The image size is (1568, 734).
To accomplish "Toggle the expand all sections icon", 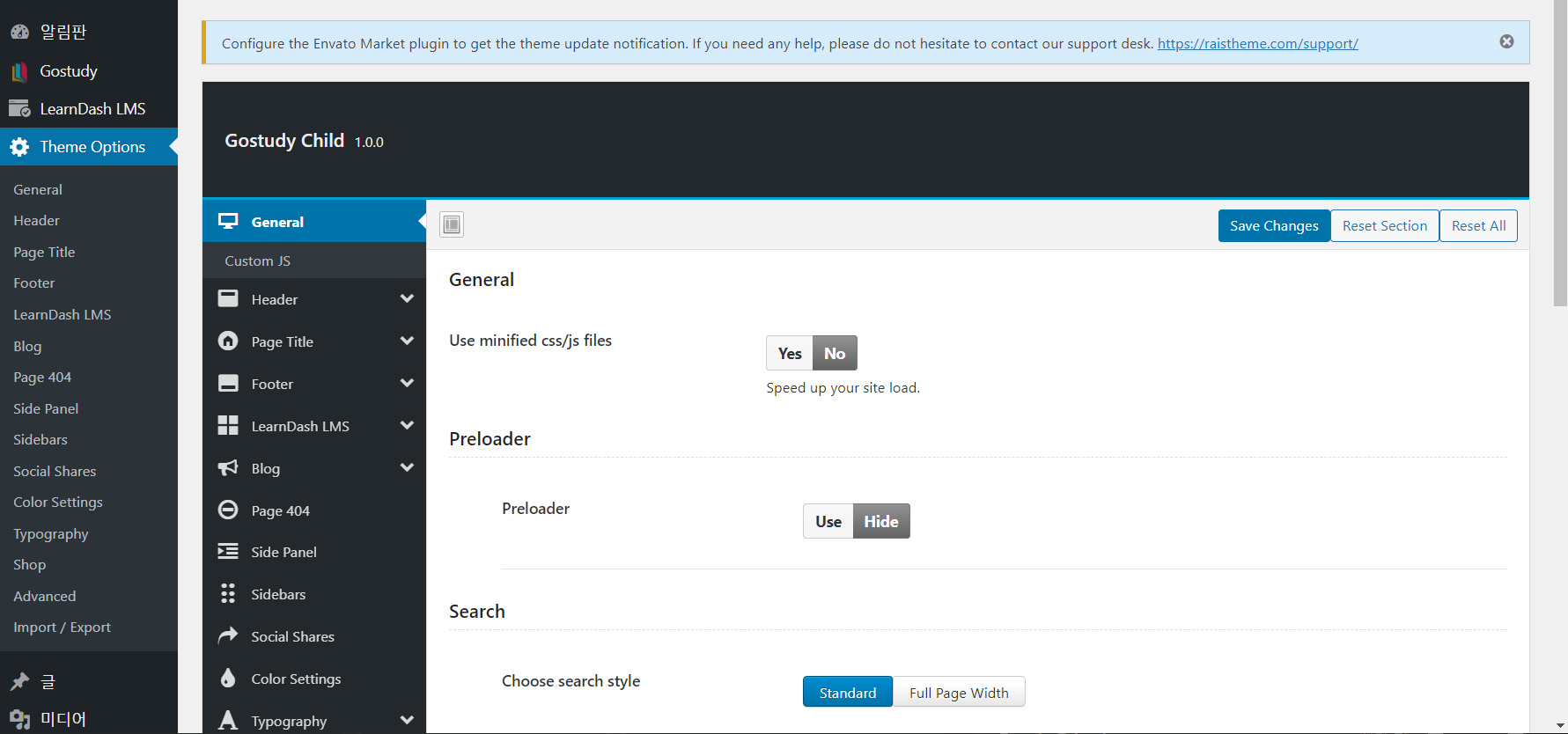I will 452,224.
